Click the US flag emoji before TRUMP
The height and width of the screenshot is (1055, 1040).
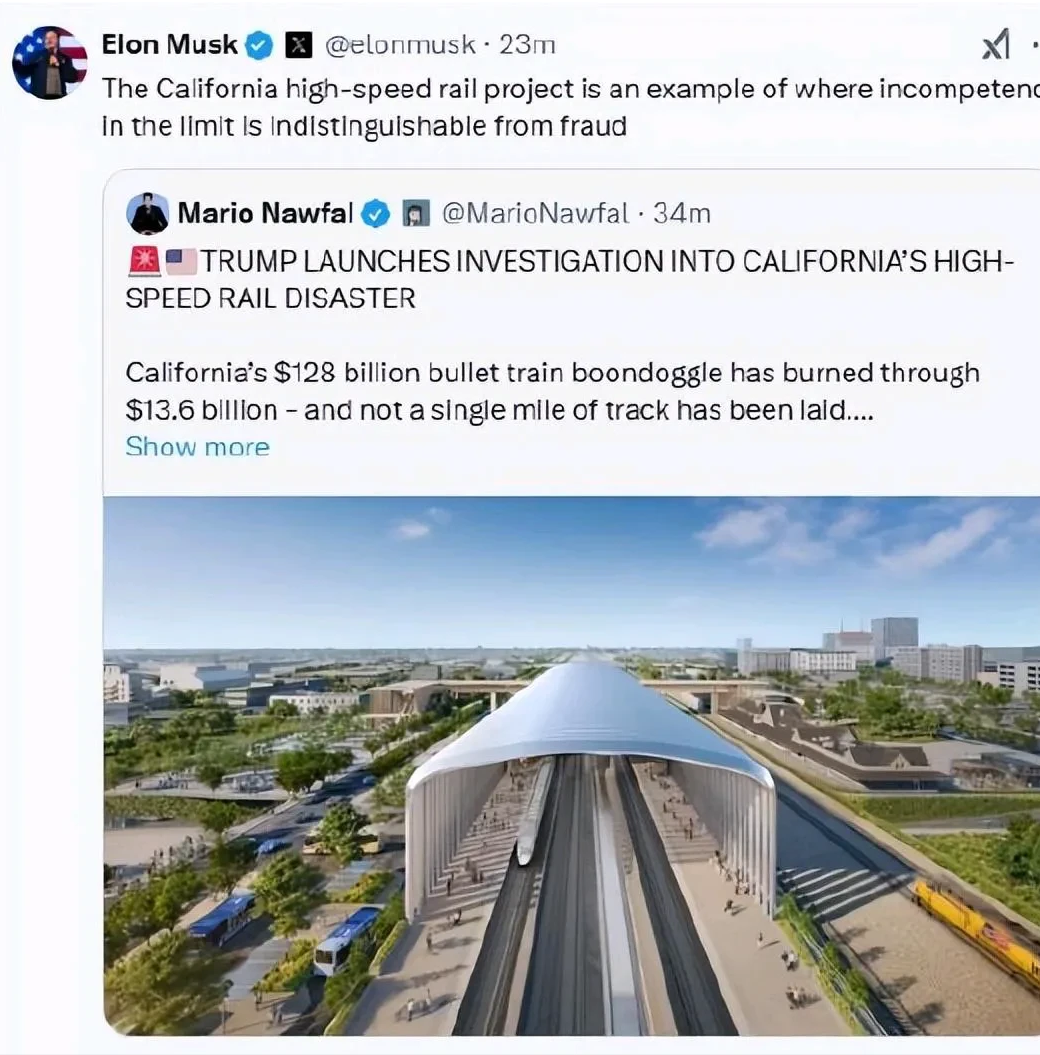[x=181, y=262]
